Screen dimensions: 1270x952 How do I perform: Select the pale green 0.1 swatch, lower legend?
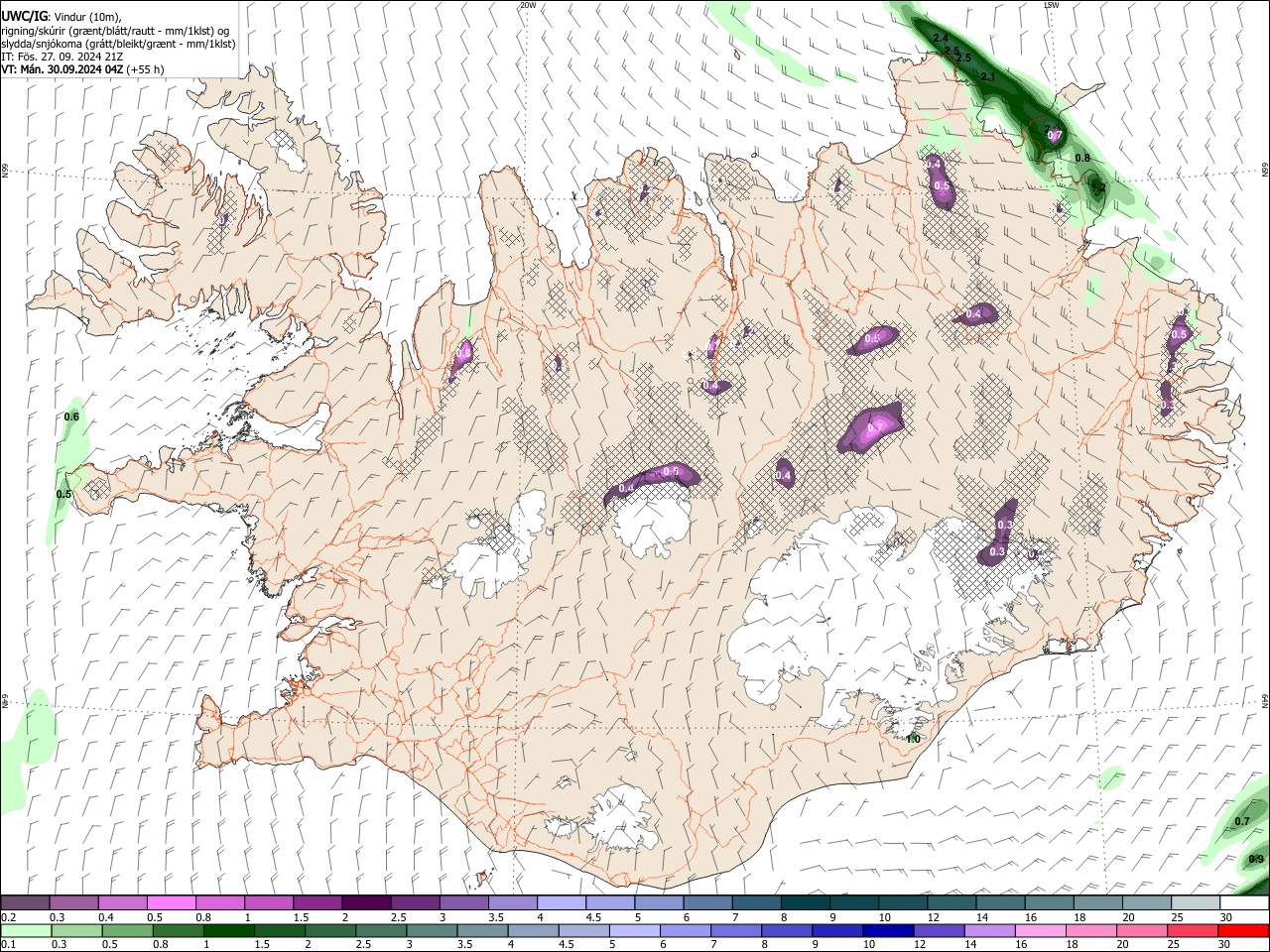[x=26, y=930]
